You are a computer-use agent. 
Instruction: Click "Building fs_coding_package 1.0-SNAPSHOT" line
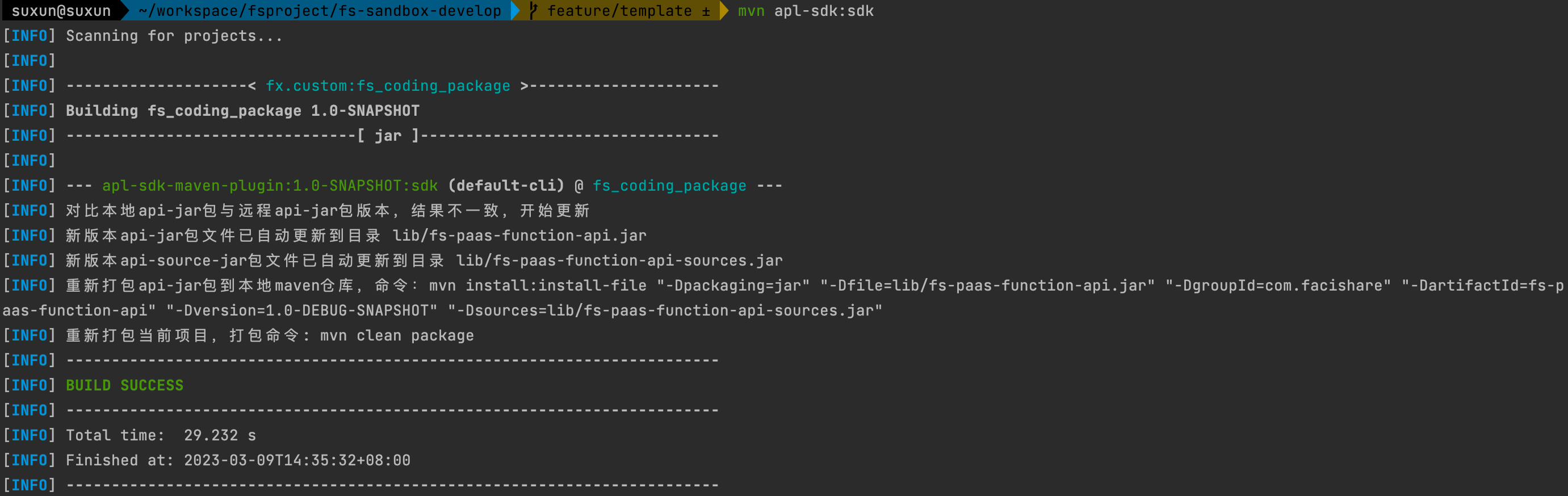pos(242,111)
